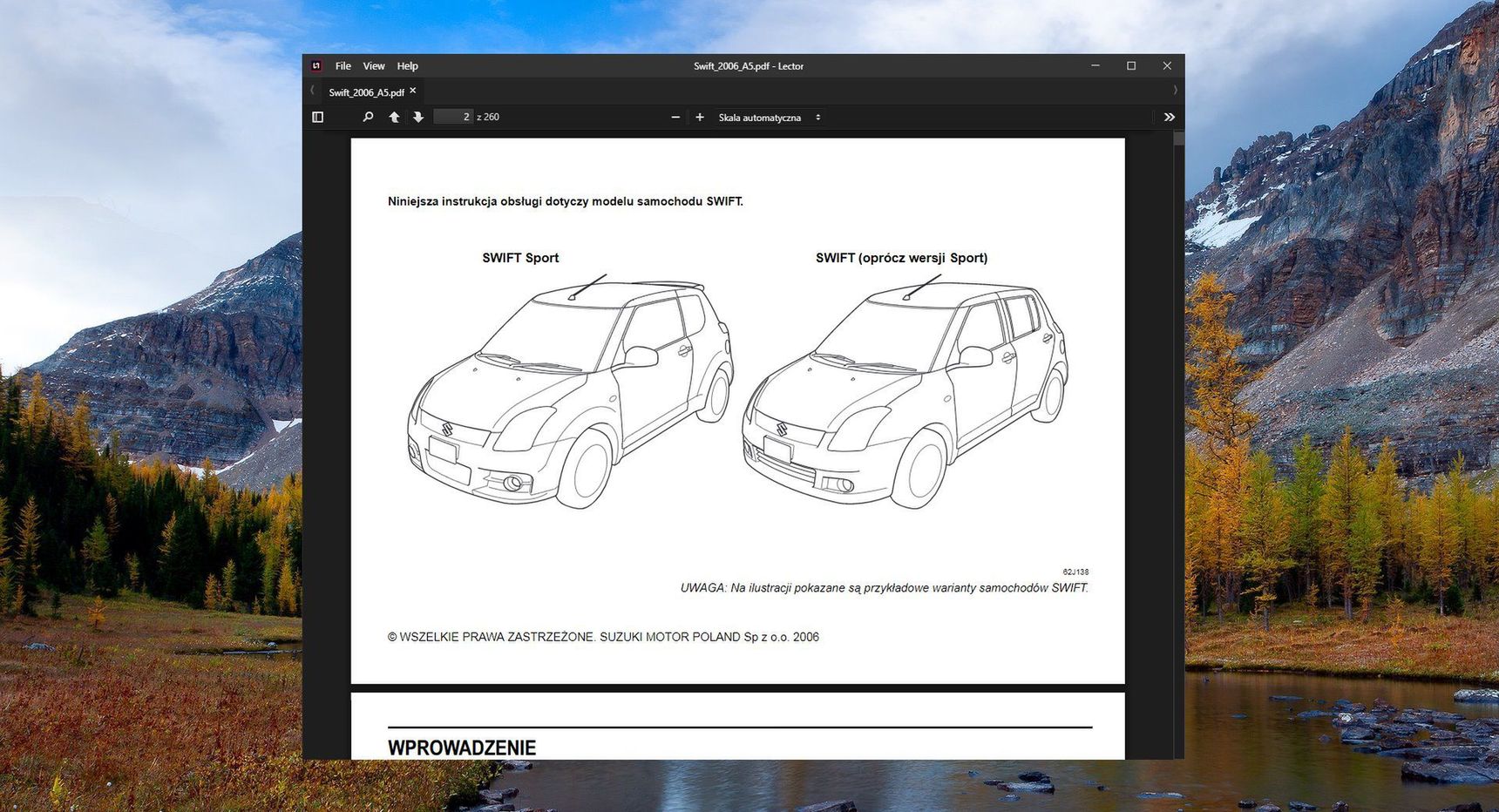Minimize the Lector window
The width and height of the screenshot is (1499, 812).
pos(1095,66)
